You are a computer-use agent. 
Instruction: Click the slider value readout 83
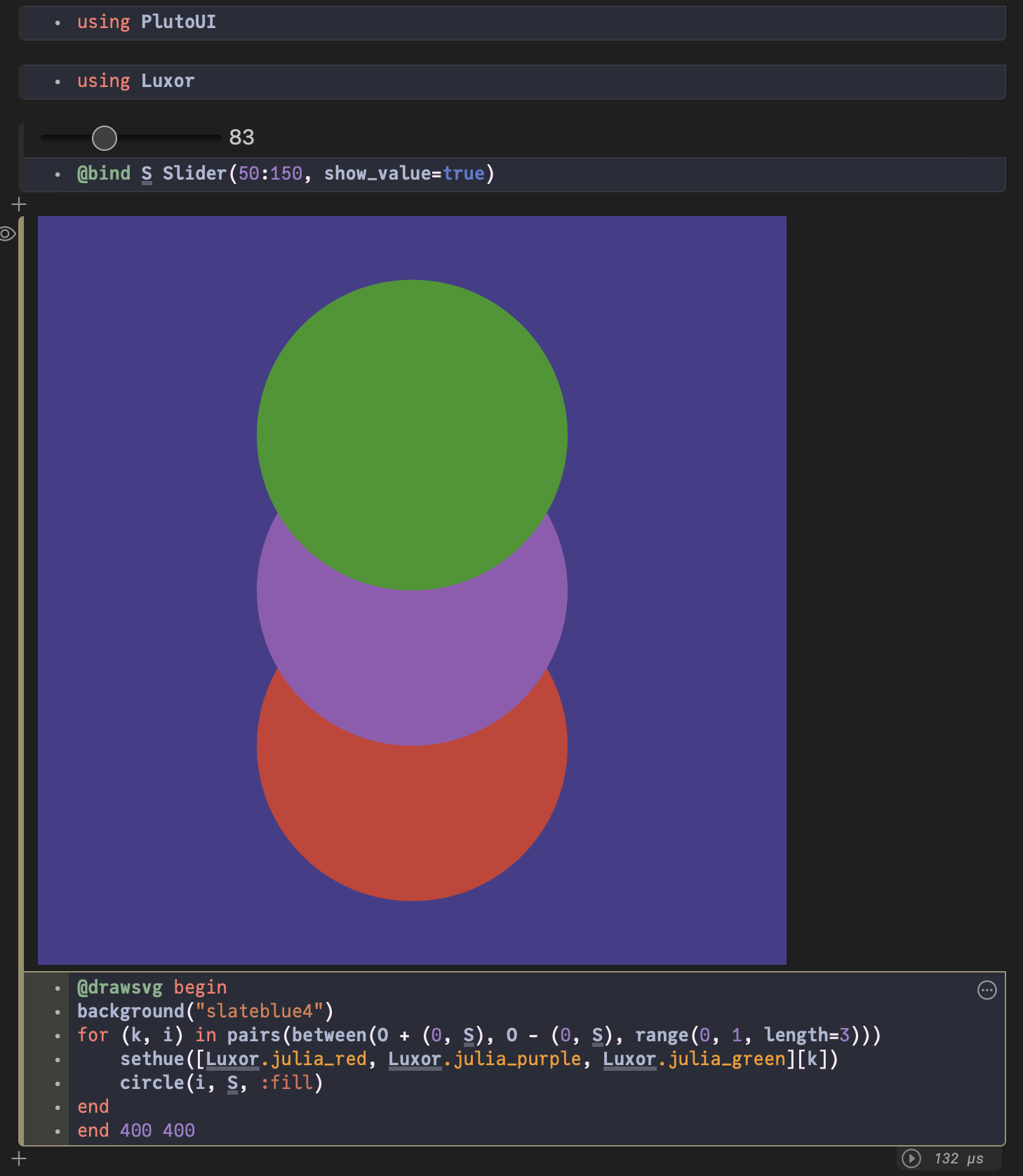pos(241,138)
